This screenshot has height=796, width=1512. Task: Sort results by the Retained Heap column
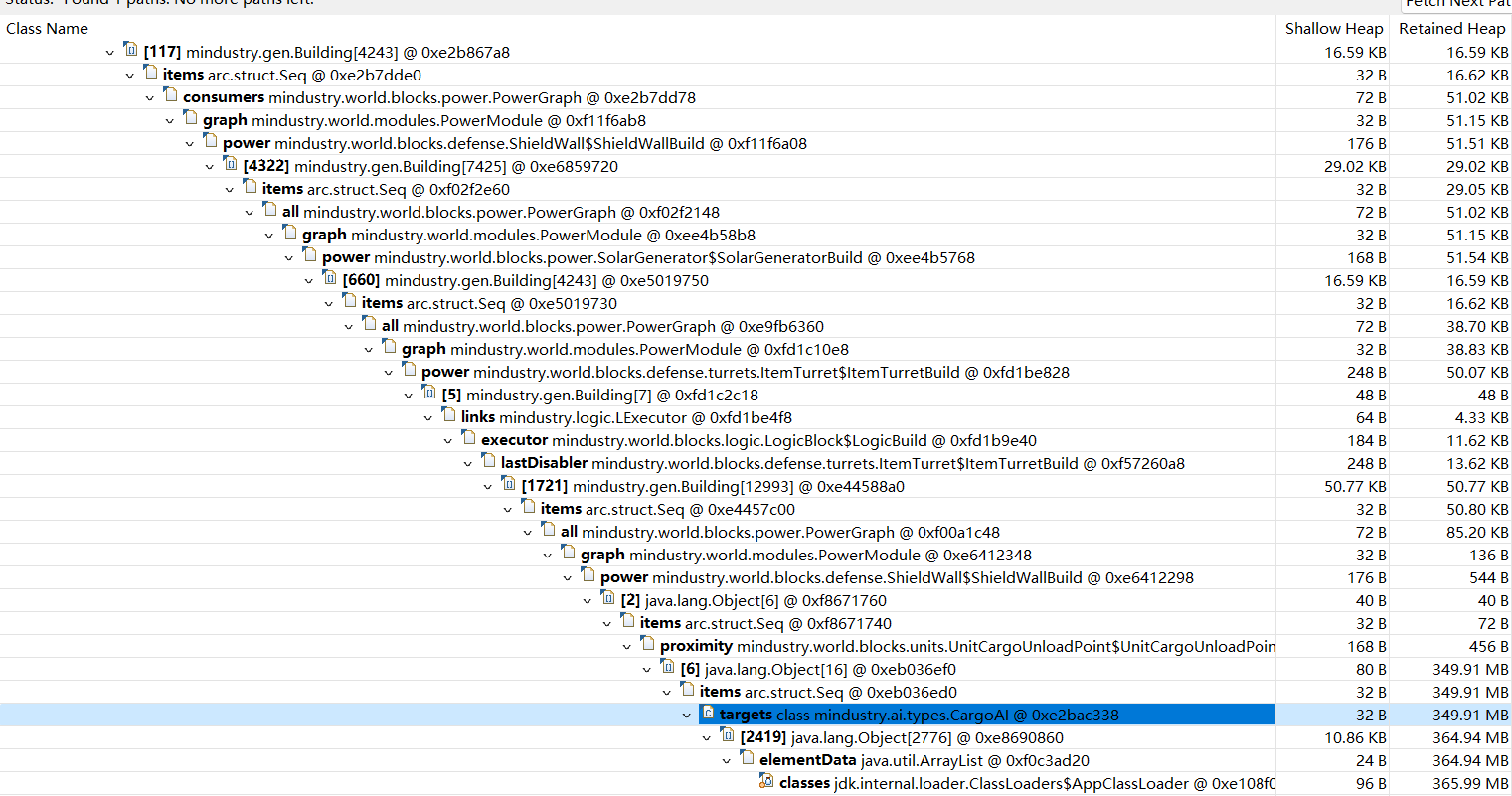(x=1451, y=28)
